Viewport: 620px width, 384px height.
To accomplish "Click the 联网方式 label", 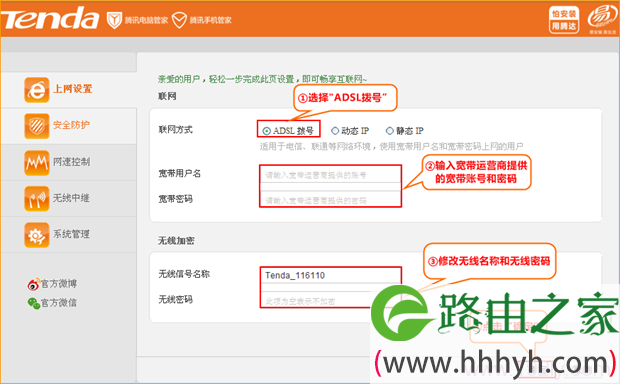I will coord(176,129).
